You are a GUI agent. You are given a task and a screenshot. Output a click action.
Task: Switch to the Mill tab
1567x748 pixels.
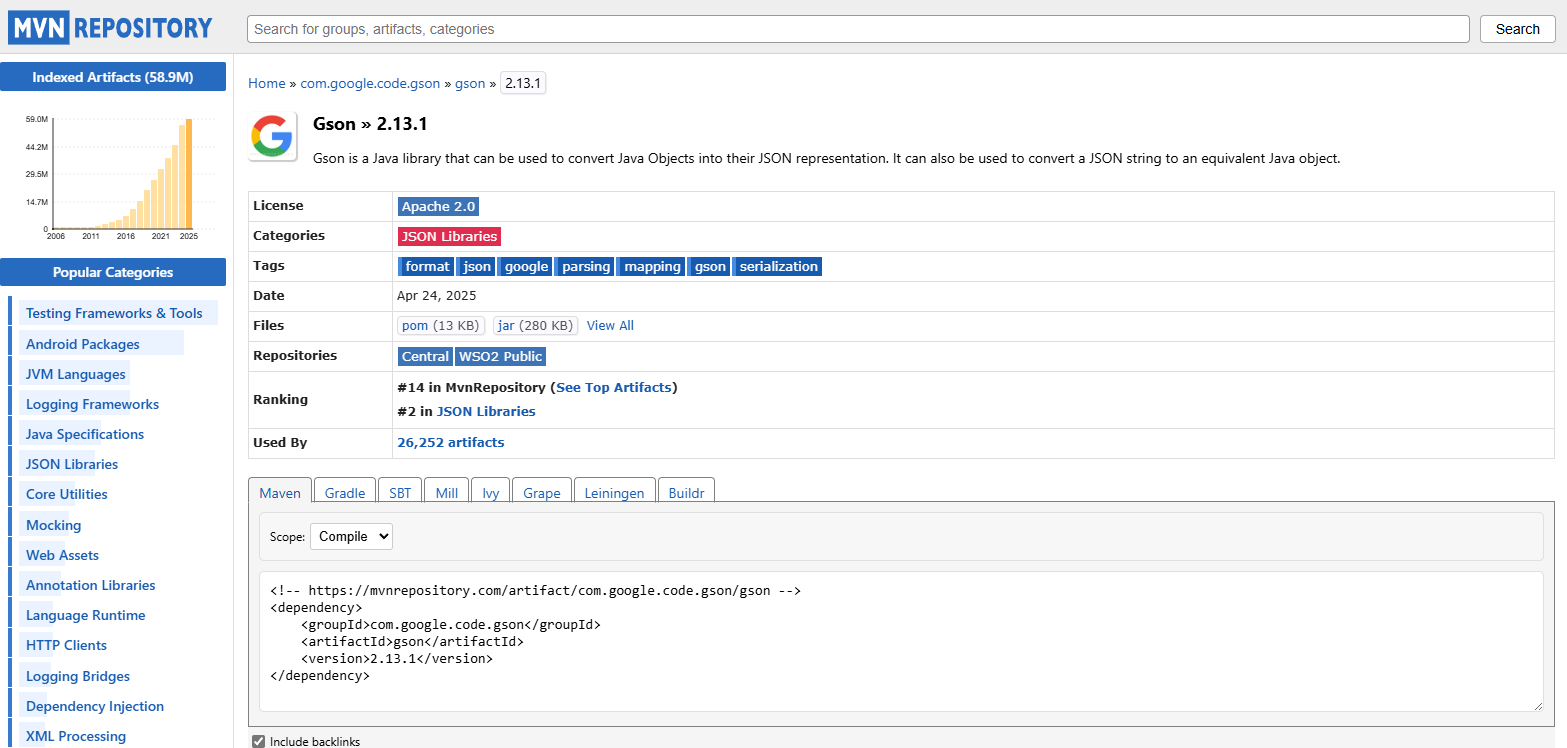click(x=447, y=493)
